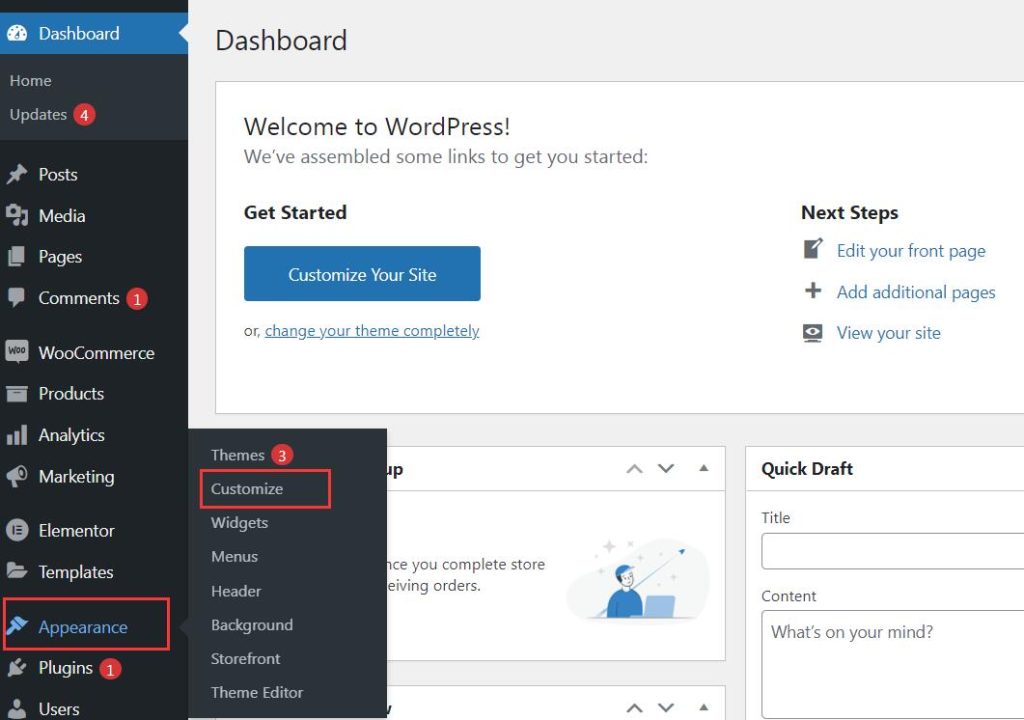Viewport: 1024px width, 720px height.
Task: Open the Add additional pages link
Action: pyautogui.click(x=916, y=292)
